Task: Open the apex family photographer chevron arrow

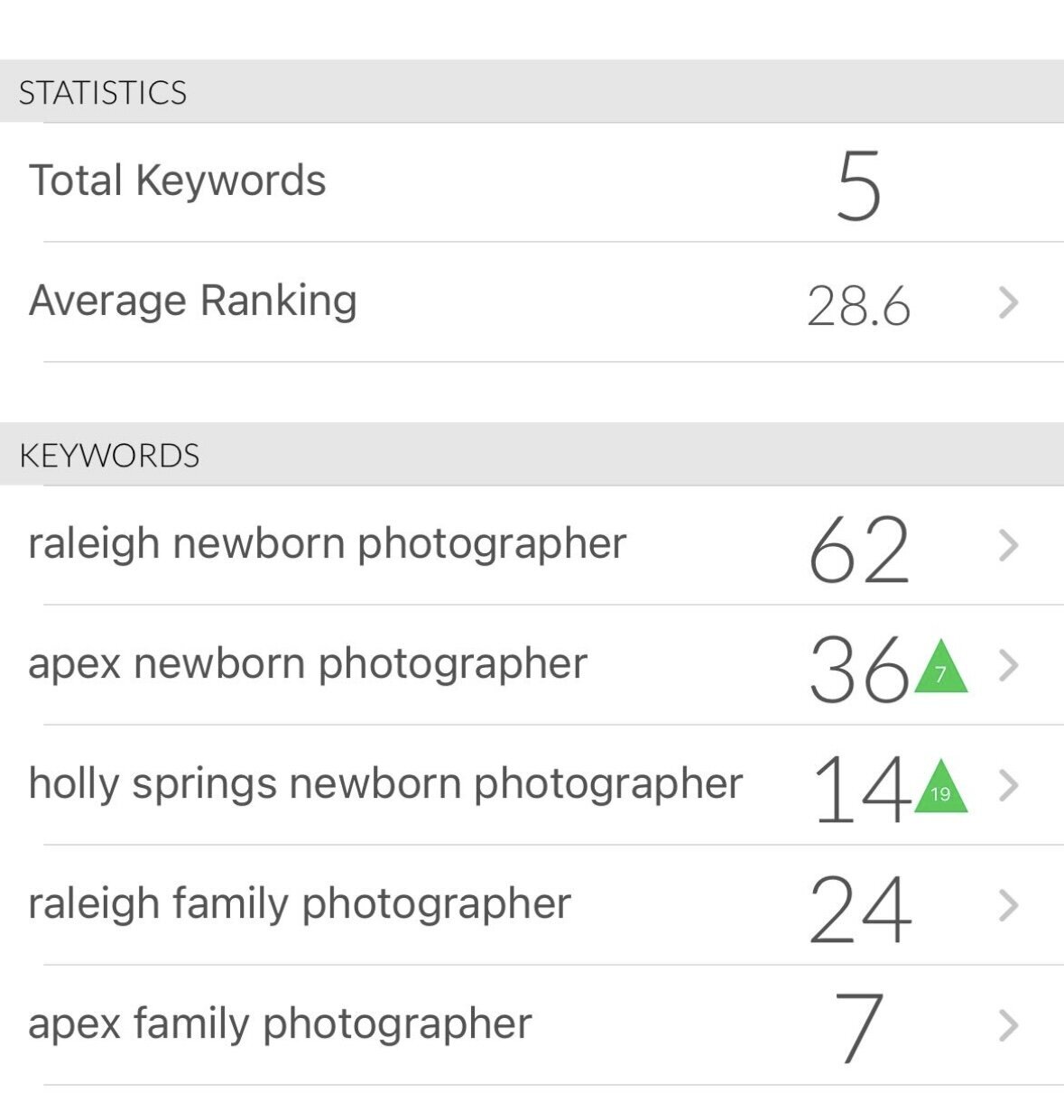Action: pyautogui.click(x=1008, y=1025)
